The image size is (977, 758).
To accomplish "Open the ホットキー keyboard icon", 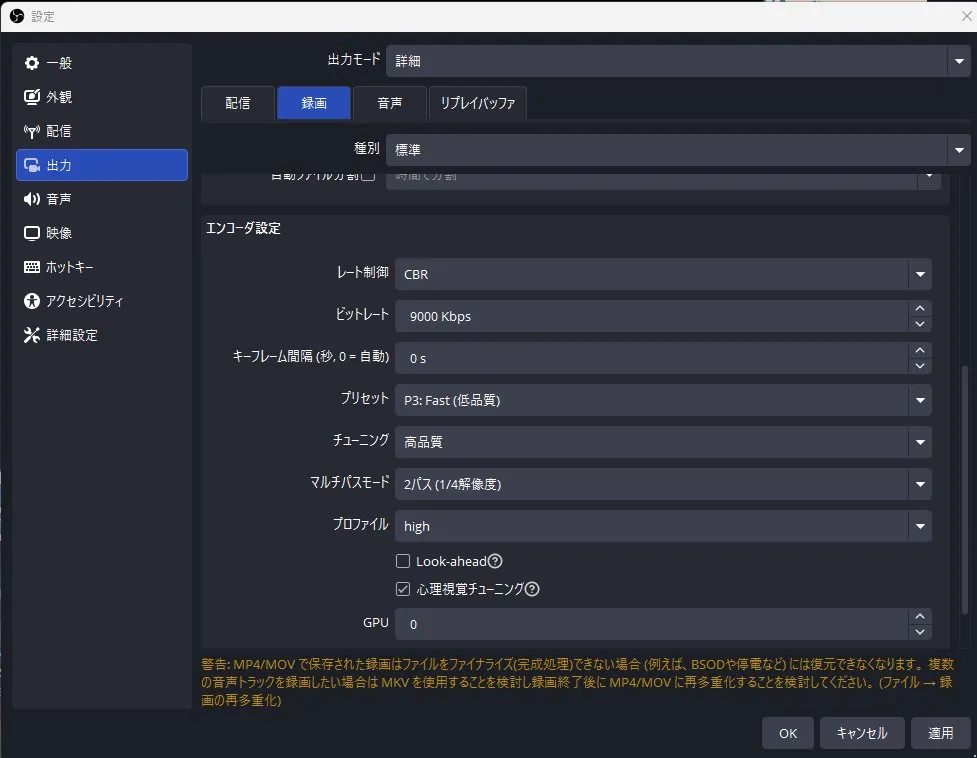I will click(x=32, y=267).
